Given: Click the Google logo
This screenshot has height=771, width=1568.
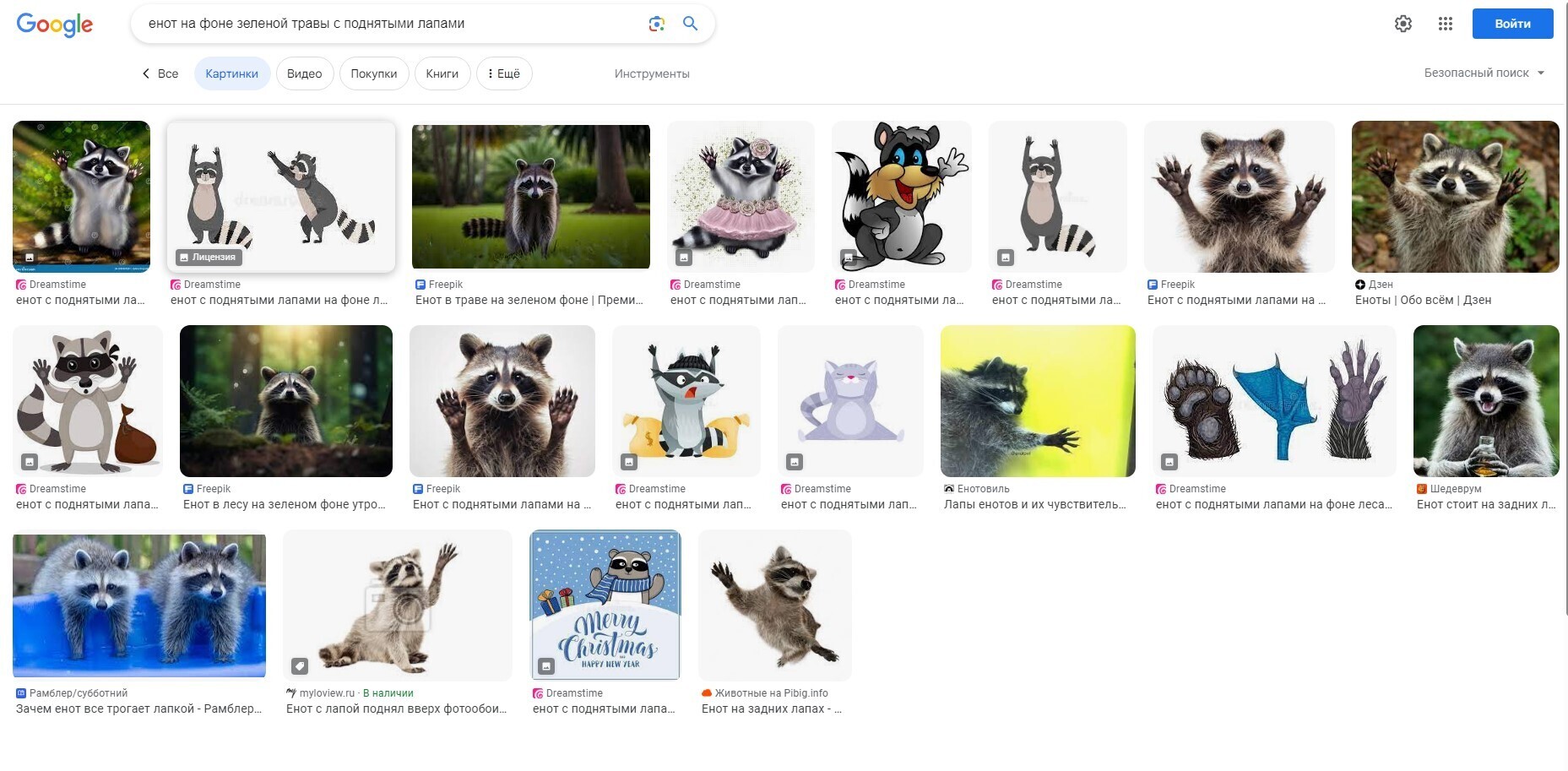Looking at the screenshot, I should 55,24.
